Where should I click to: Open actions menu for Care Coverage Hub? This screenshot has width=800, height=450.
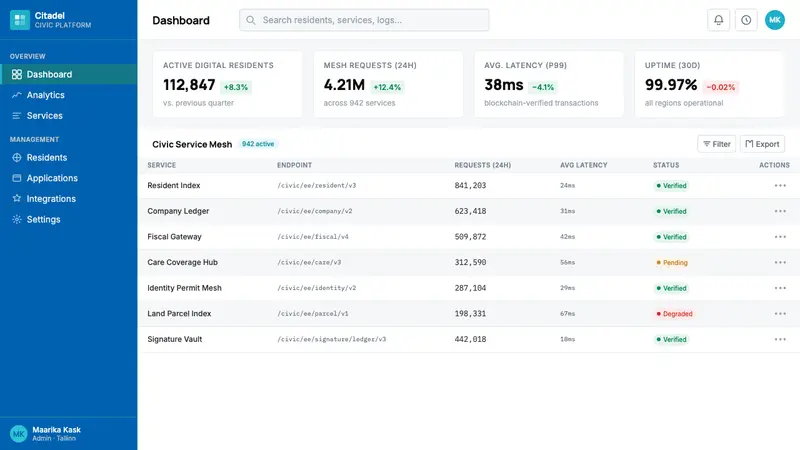780,262
